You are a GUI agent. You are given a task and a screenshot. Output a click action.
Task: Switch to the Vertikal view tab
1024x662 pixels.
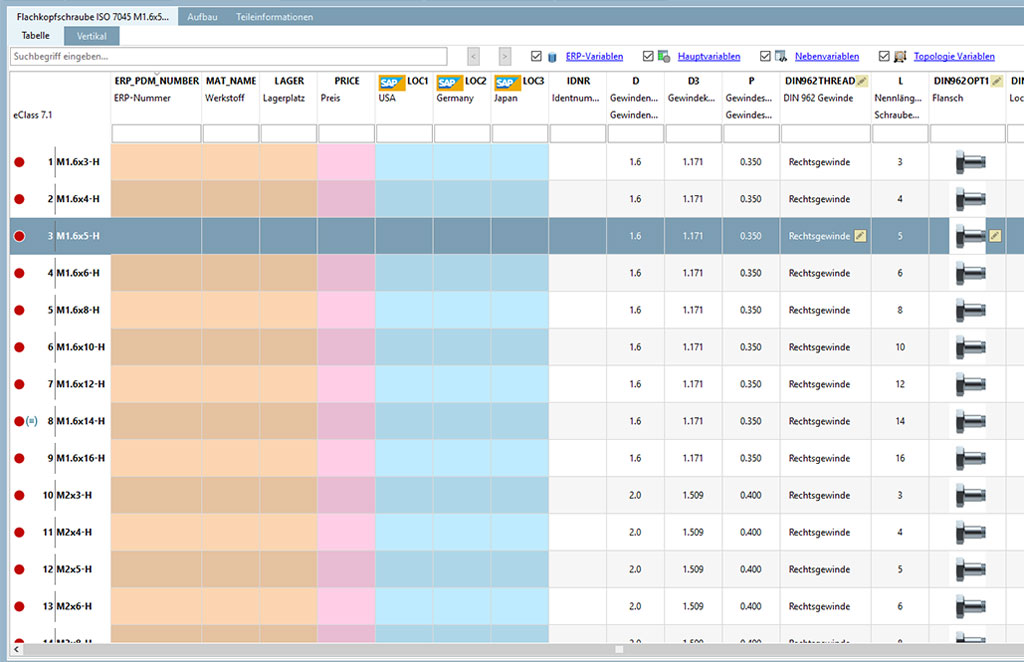point(91,35)
